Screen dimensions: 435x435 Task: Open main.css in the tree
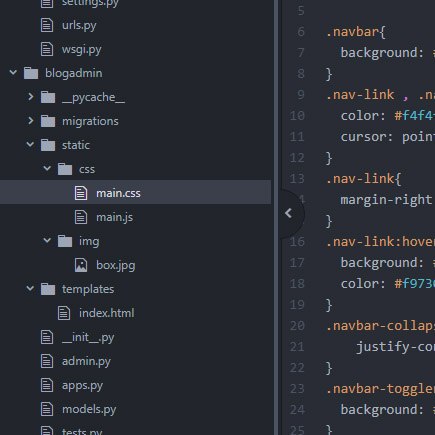pyautogui.click(x=118, y=193)
